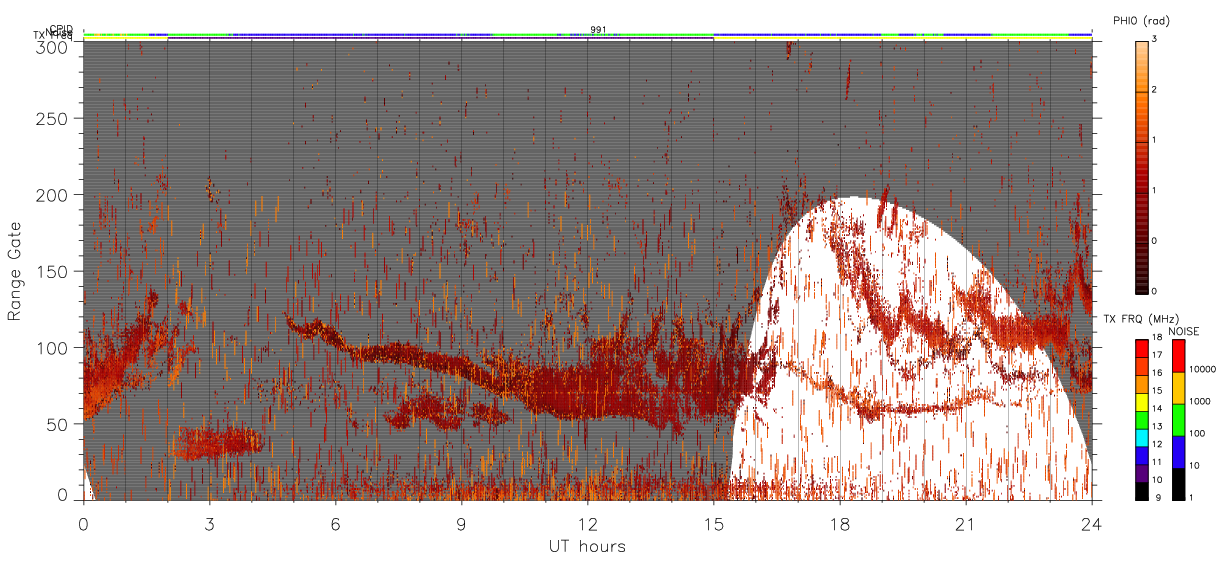Image resolution: width=1228 pixels, height=567 pixels.
Task: Select the black segment of the NOISE legend
Action: pyautogui.click(x=1179, y=482)
